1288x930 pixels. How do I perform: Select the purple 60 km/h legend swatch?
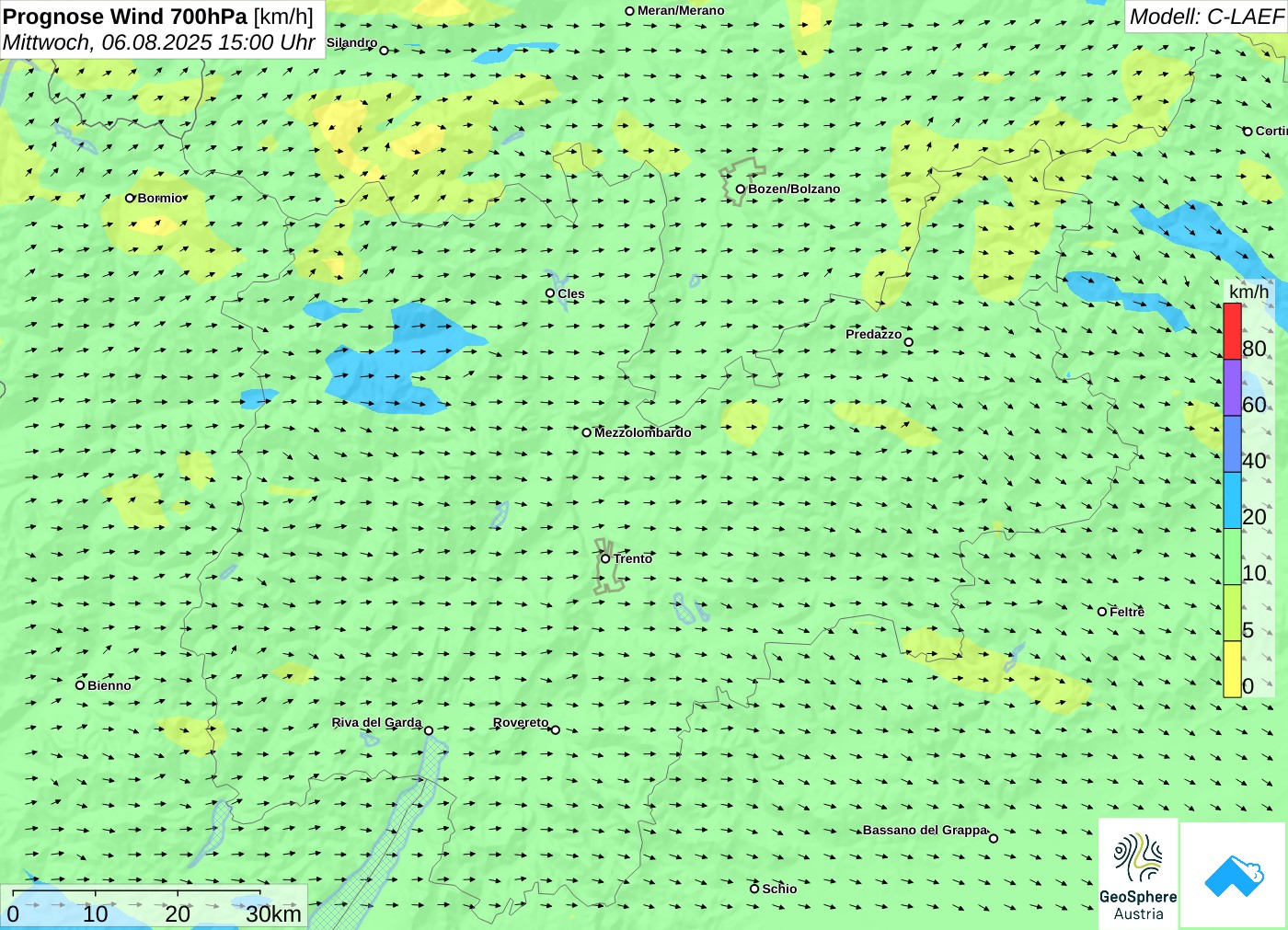[x=1232, y=387]
